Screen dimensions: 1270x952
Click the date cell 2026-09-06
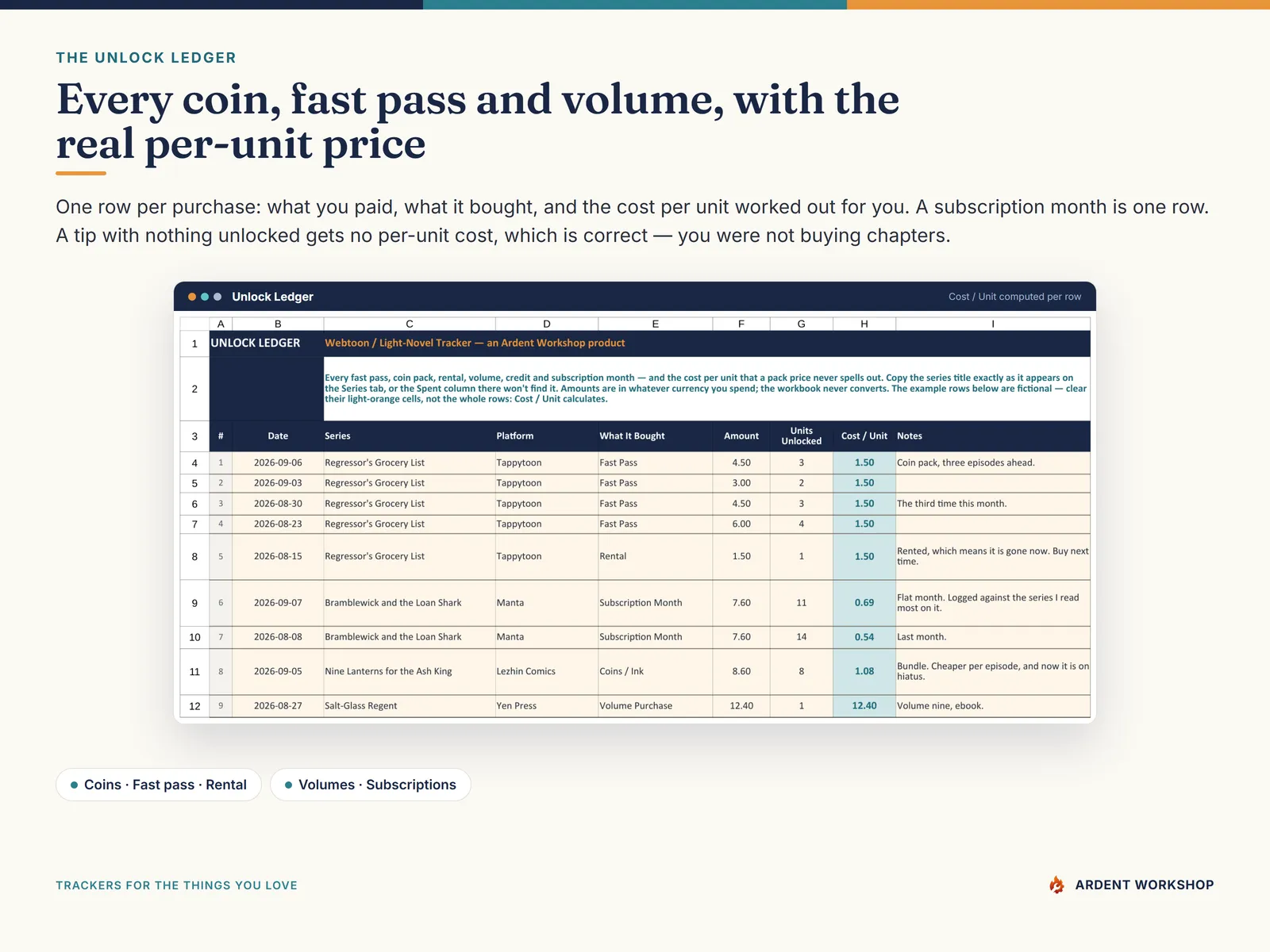278,463
